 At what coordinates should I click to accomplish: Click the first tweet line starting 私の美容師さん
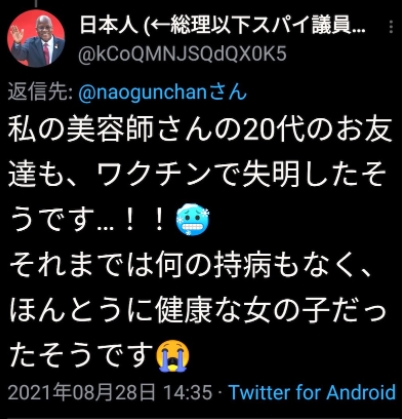click(x=200, y=130)
